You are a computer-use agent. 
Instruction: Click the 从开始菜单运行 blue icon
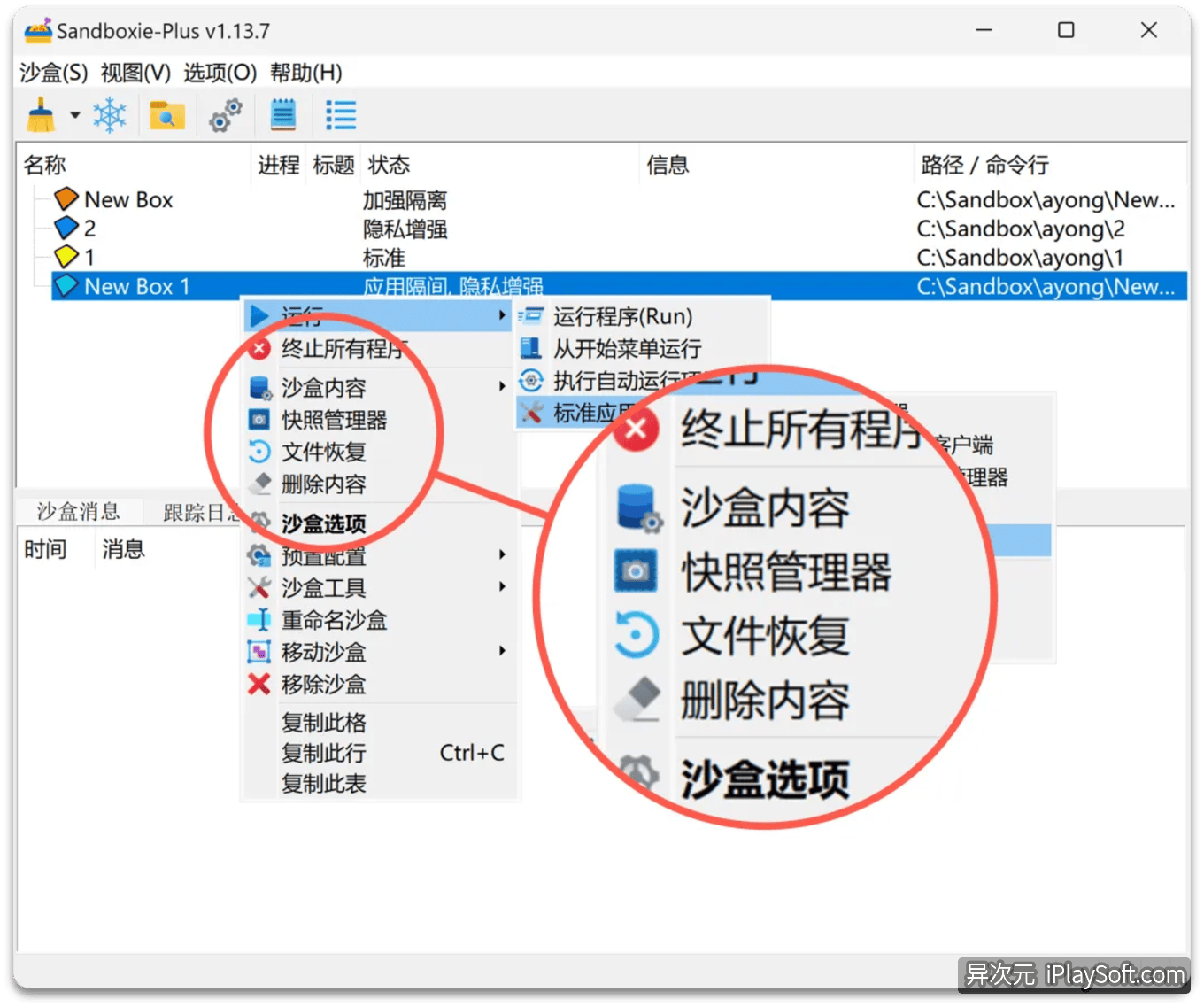coord(530,348)
